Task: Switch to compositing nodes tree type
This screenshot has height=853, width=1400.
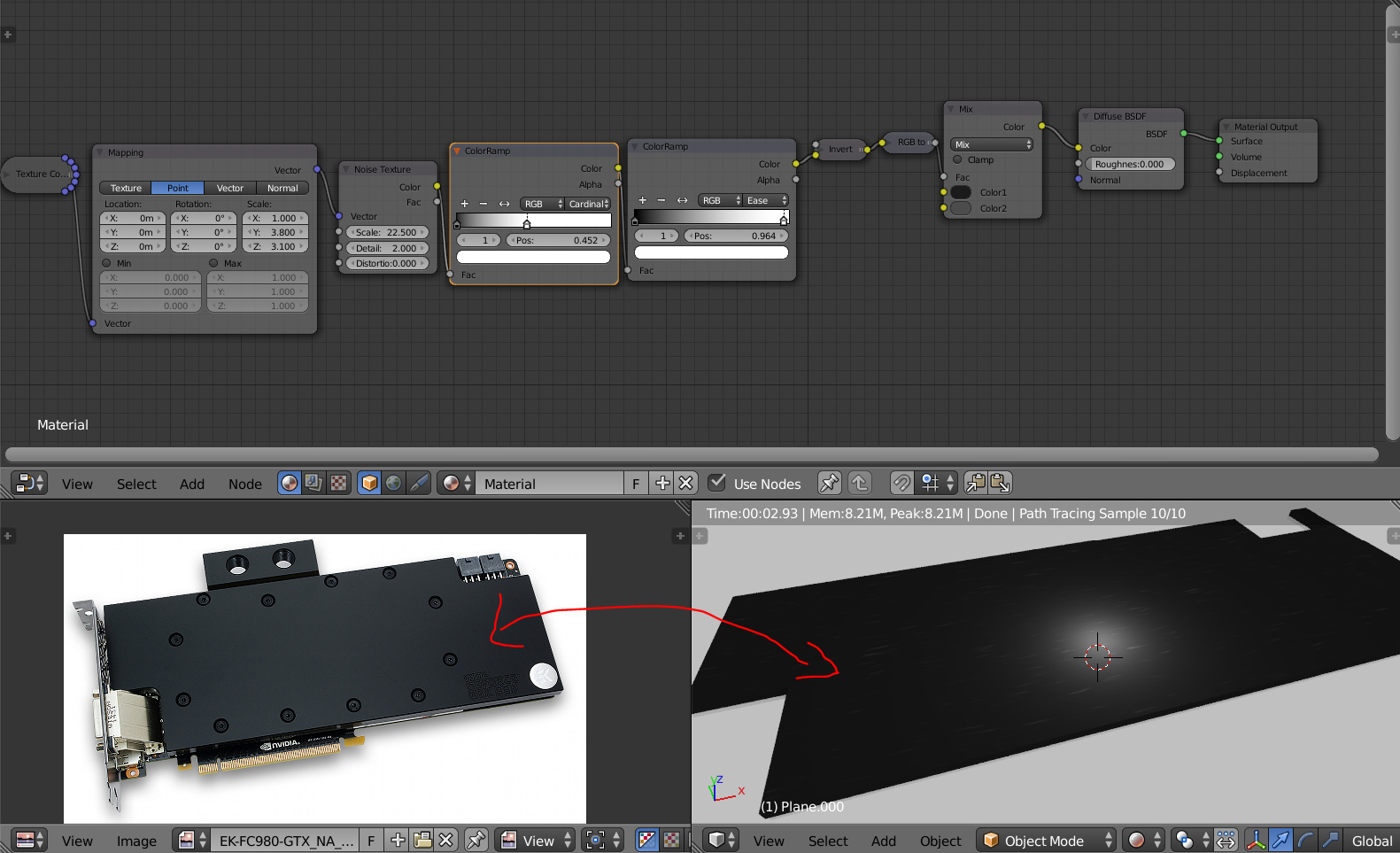Action: coord(313,483)
